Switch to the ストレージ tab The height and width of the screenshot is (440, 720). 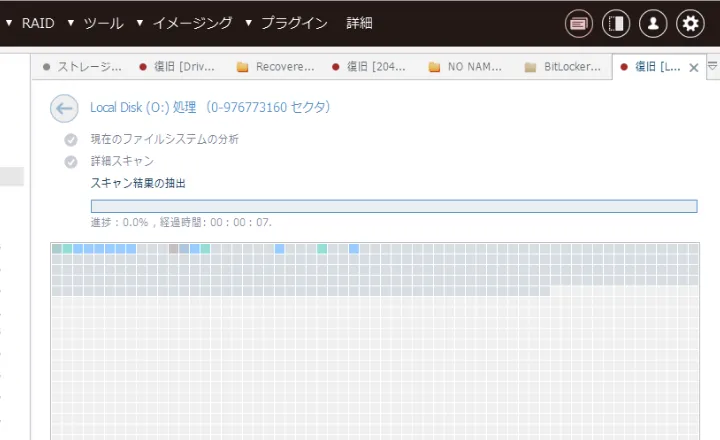pos(83,67)
